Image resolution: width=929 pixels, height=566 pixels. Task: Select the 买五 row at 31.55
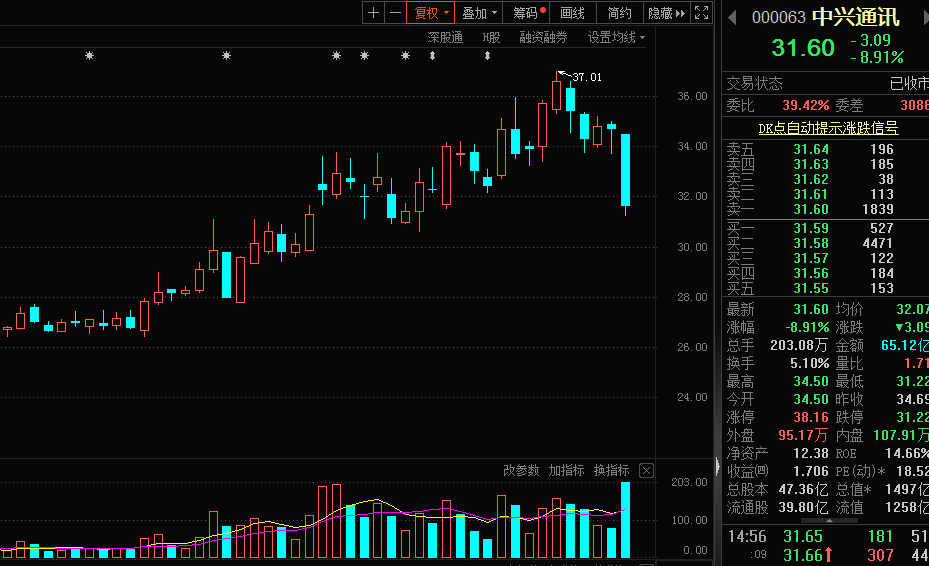coord(827,288)
